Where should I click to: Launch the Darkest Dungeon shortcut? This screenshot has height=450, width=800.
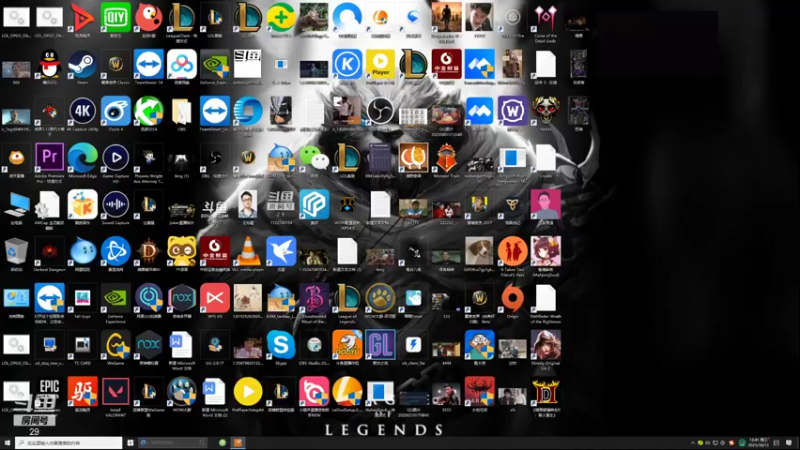[x=49, y=251]
